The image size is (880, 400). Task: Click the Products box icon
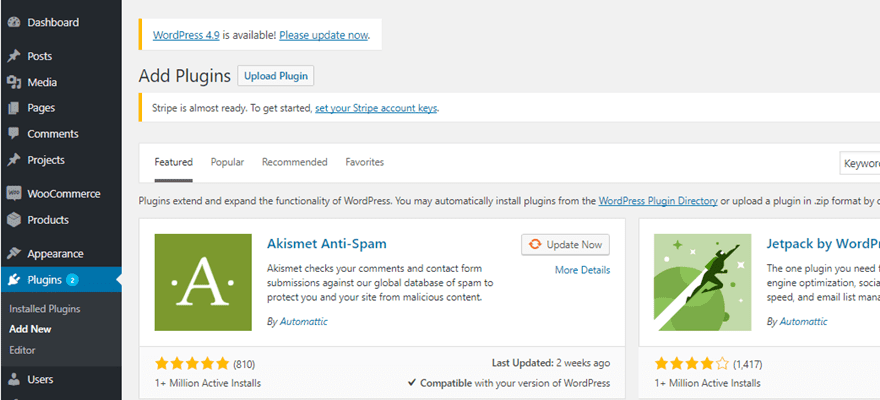(x=14, y=220)
